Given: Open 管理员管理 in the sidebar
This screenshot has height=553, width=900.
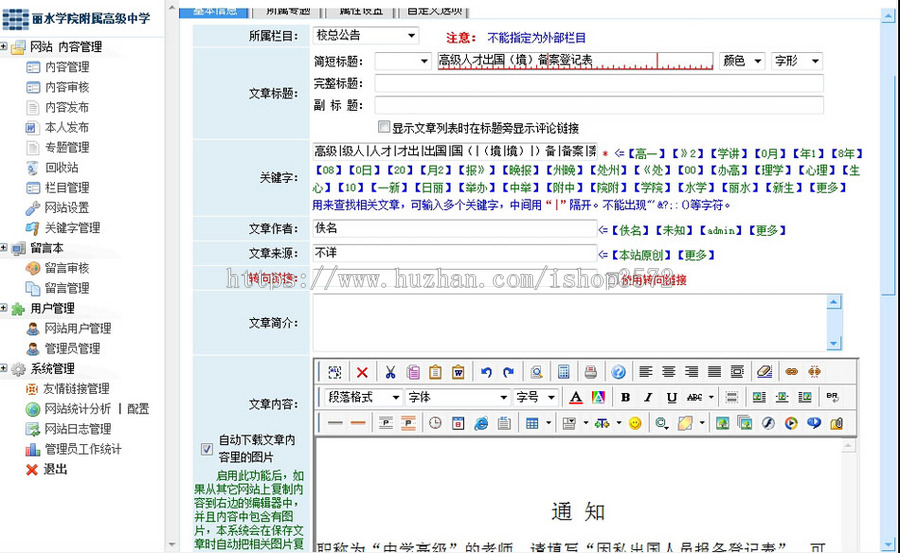Looking at the screenshot, I should click(72, 349).
